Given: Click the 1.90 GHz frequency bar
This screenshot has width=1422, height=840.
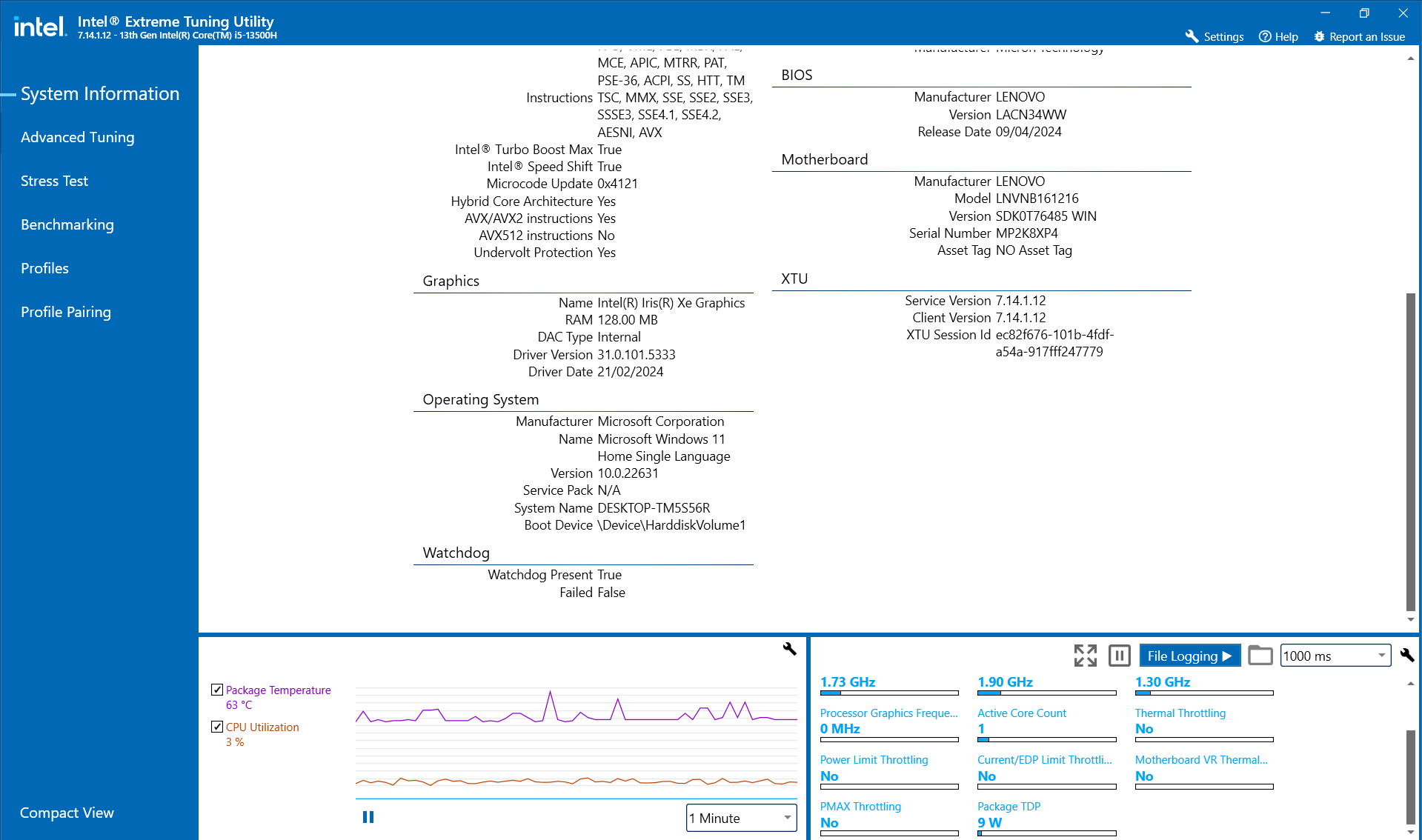Looking at the screenshot, I should pos(1046,693).
